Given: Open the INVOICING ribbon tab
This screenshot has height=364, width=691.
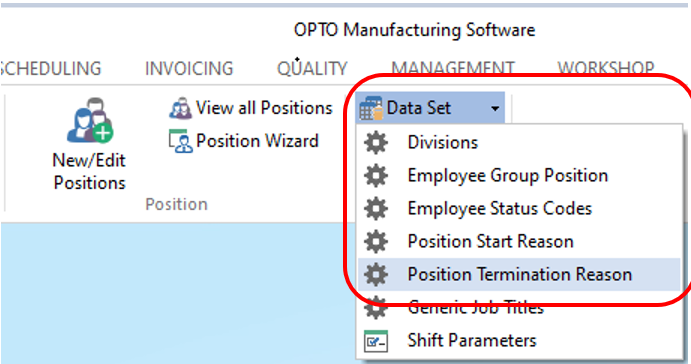Looking at the screenshot, I should [x=189, y=69].
